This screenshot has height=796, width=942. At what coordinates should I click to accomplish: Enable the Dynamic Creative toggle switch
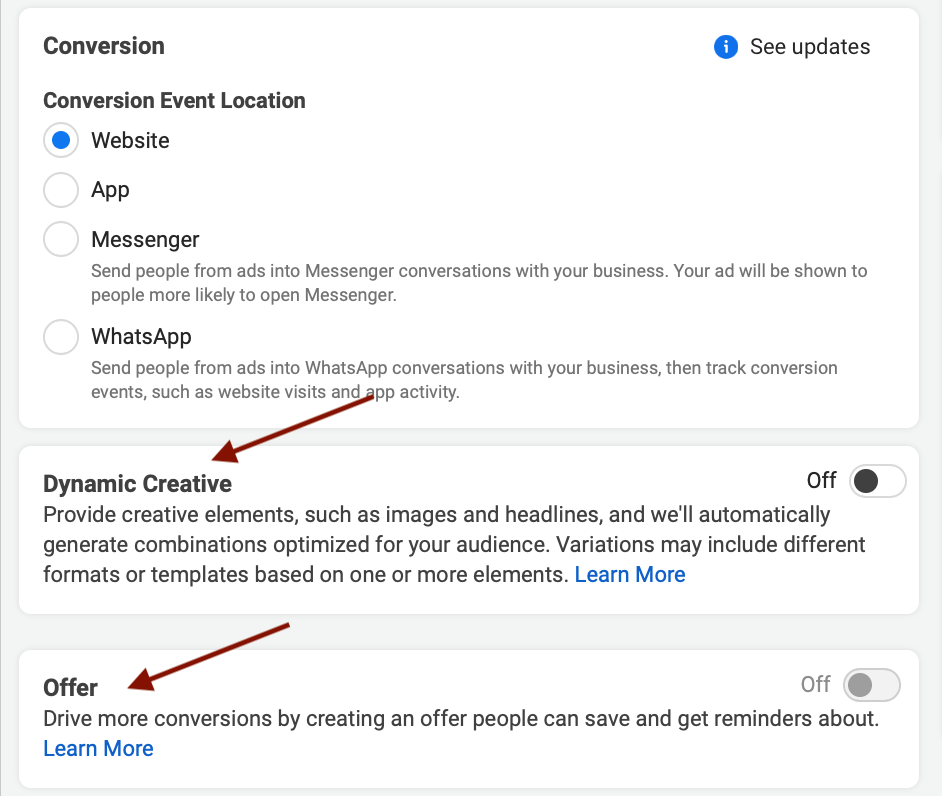point(877,481)
